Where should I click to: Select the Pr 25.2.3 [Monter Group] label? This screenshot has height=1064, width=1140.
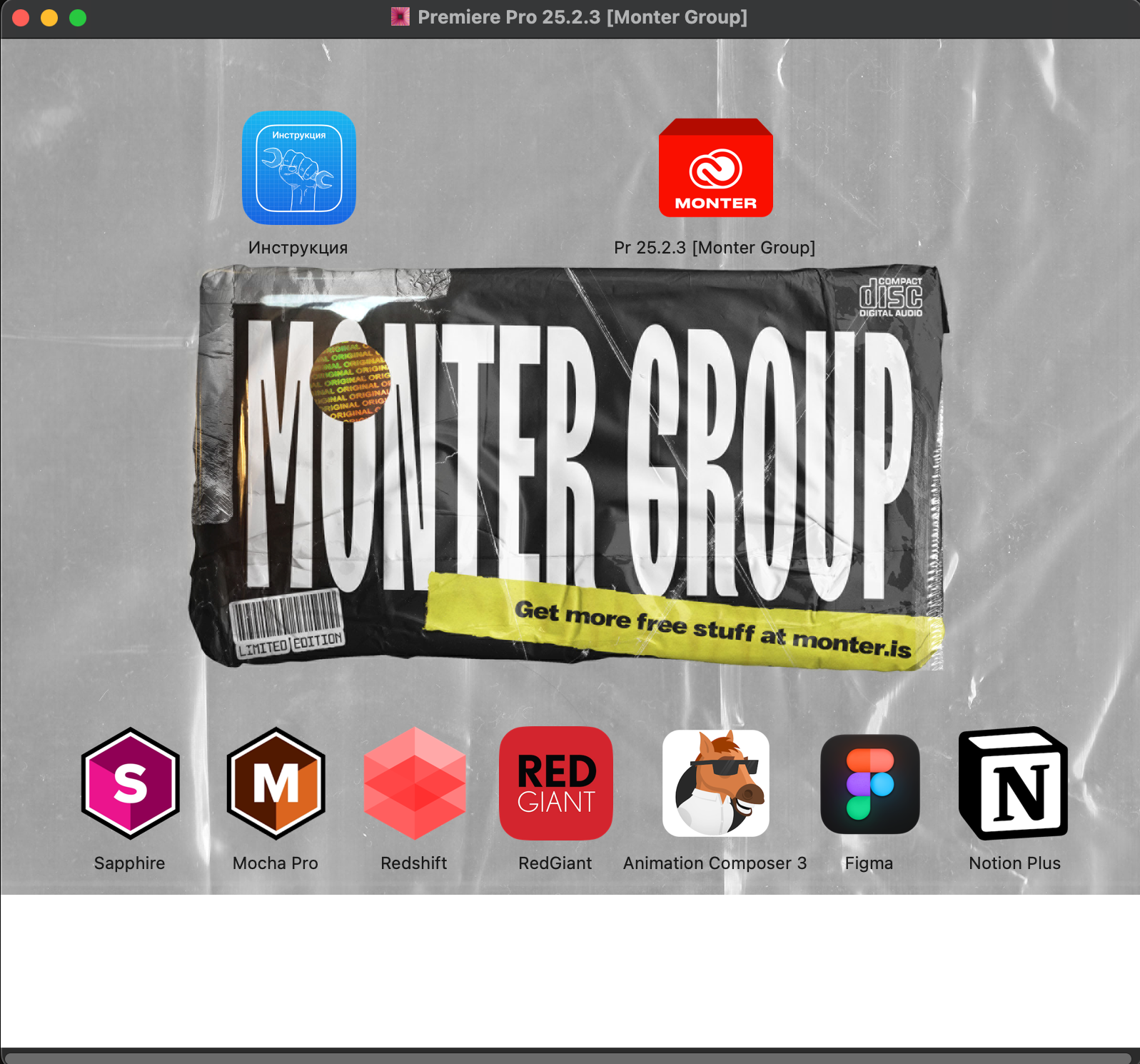click(x=715, y=248)
